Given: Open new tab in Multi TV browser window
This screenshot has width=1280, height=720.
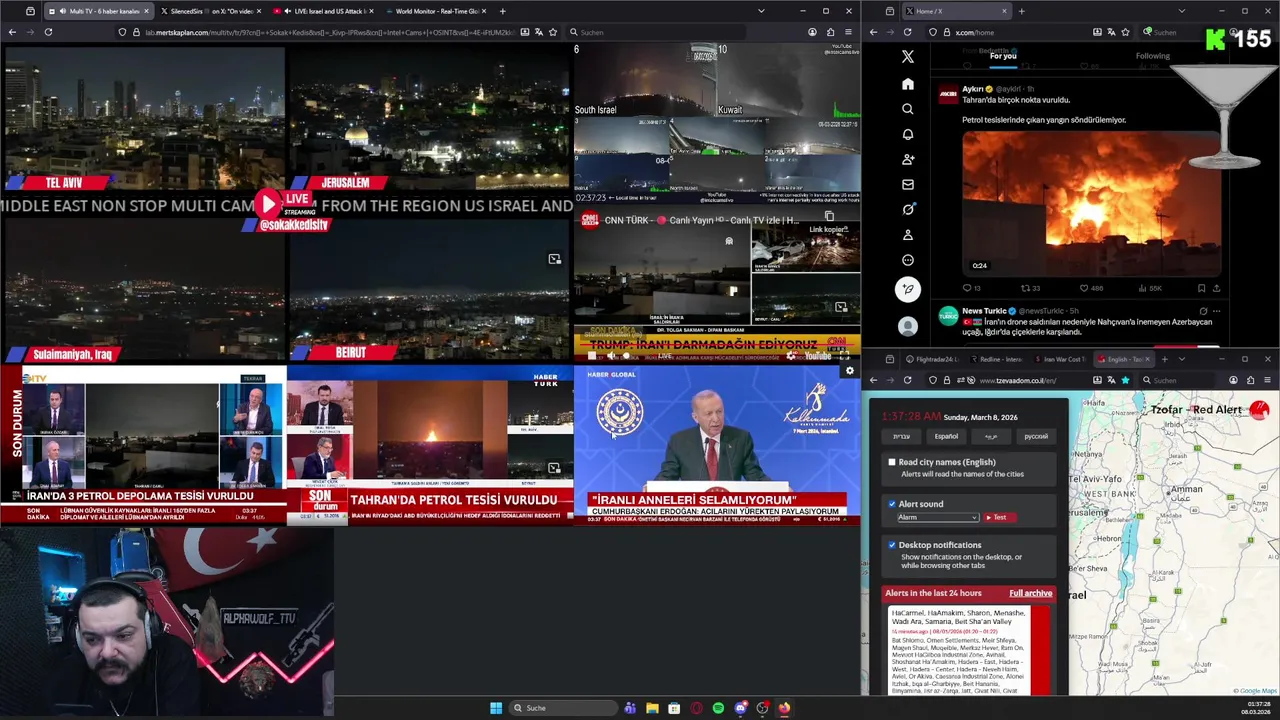Looking at the screenshot, I should pos(502,11).
